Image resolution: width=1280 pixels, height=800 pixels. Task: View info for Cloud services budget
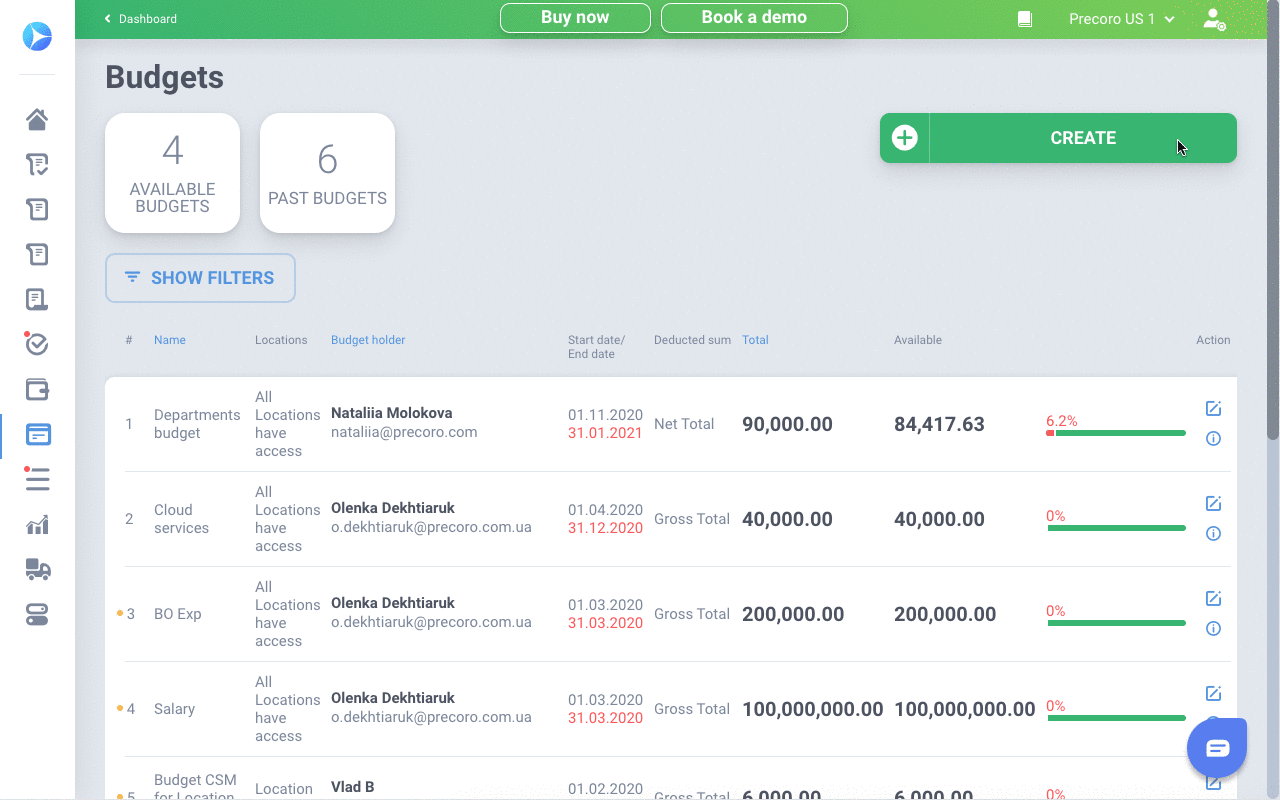click(x=1213, y=533)
